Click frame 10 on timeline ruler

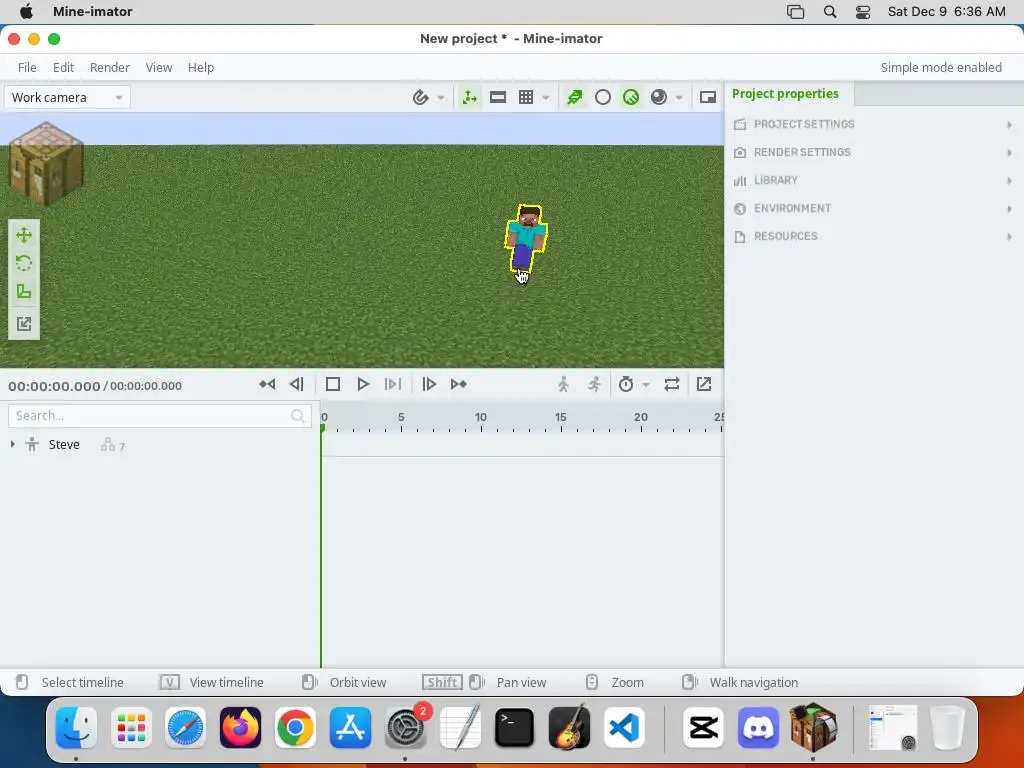481,417
